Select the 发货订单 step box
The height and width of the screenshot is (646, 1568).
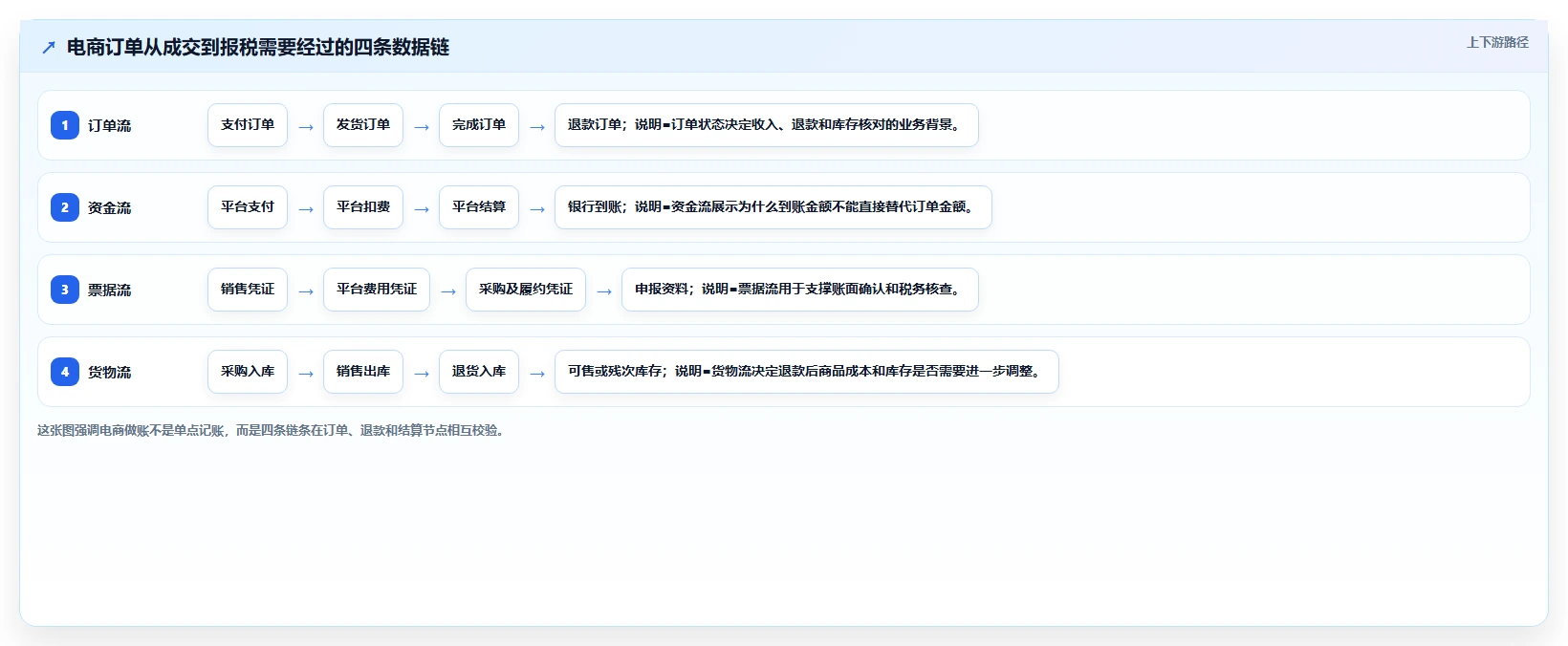[363, 125]
